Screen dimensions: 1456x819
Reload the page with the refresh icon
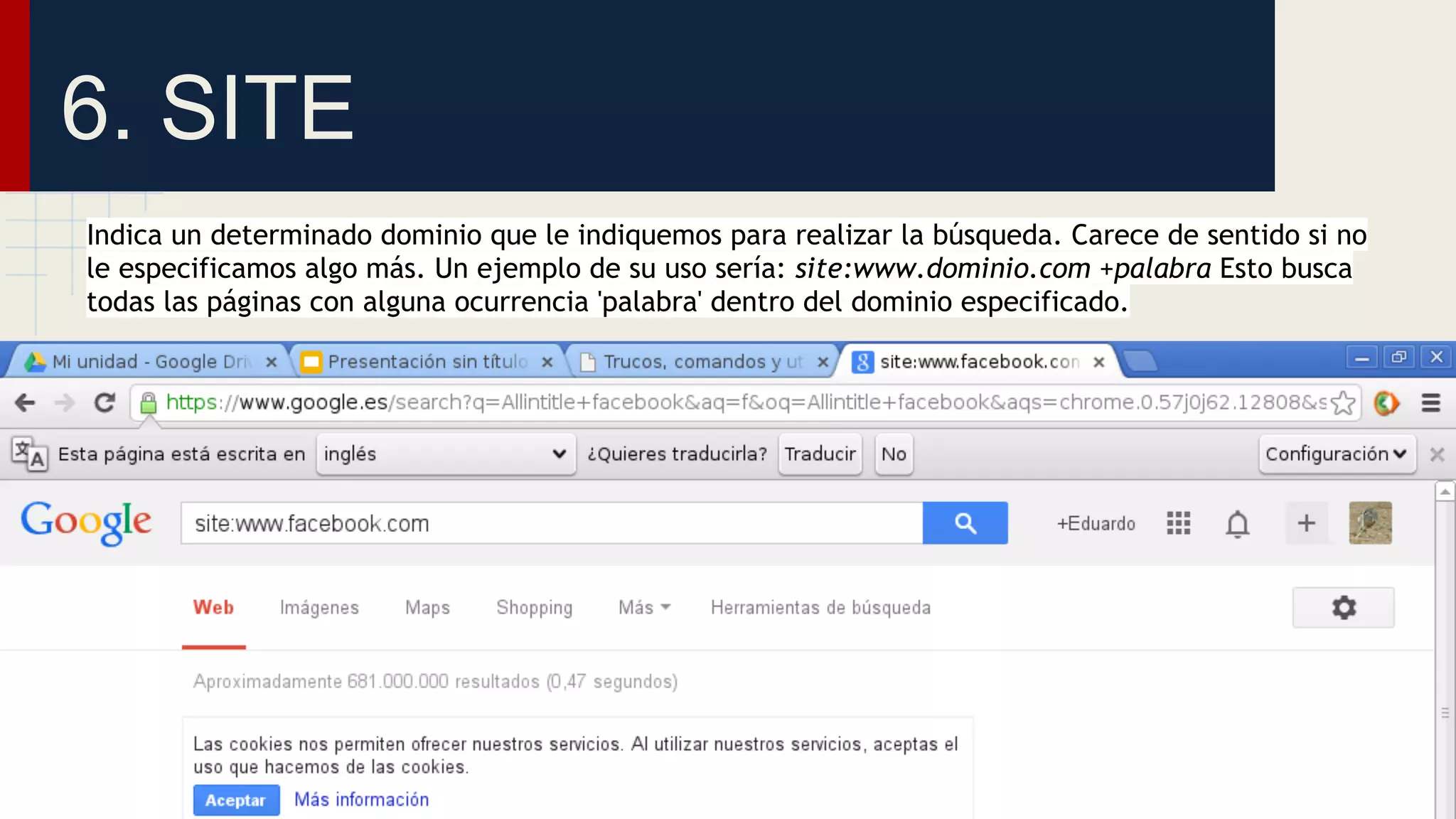click(105, 403)
